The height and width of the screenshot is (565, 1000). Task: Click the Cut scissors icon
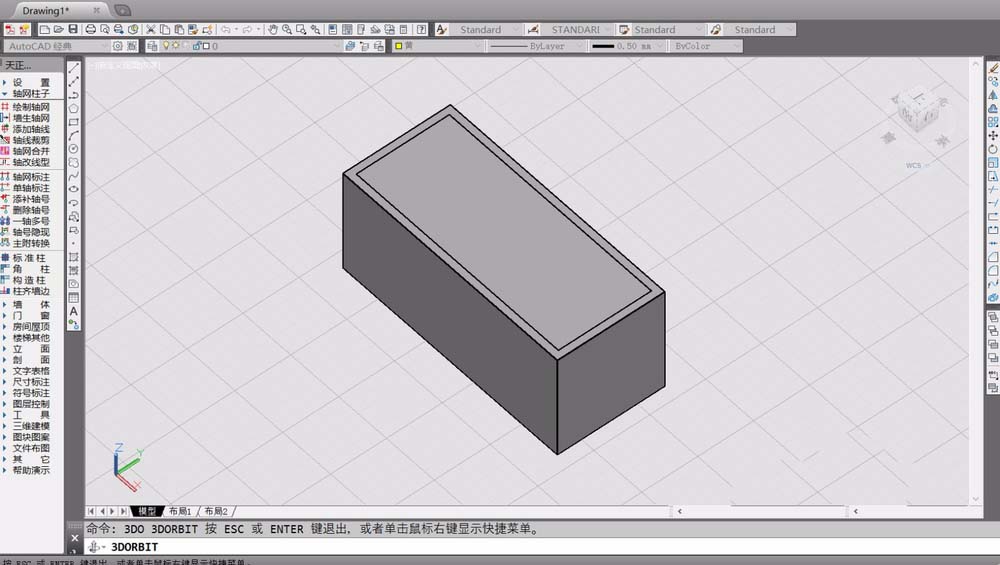[151, 29]
